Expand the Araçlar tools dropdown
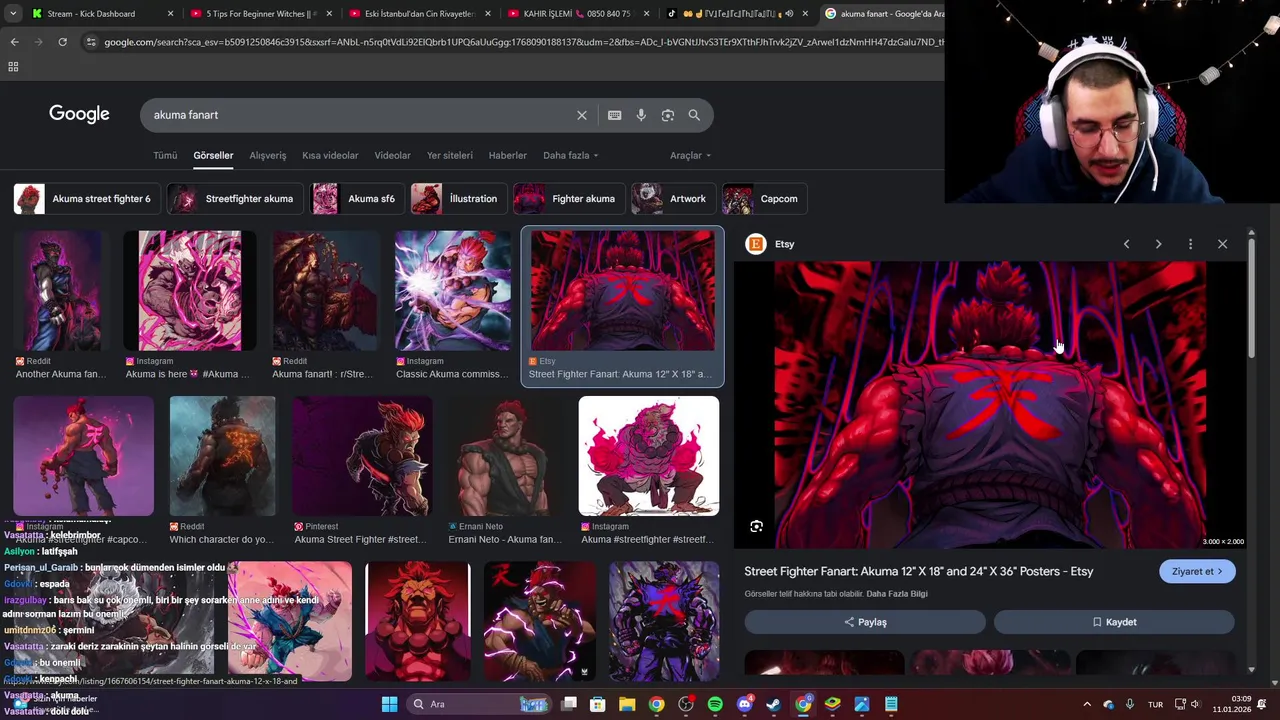This screenshot has width=1280, height=720. 690,155
